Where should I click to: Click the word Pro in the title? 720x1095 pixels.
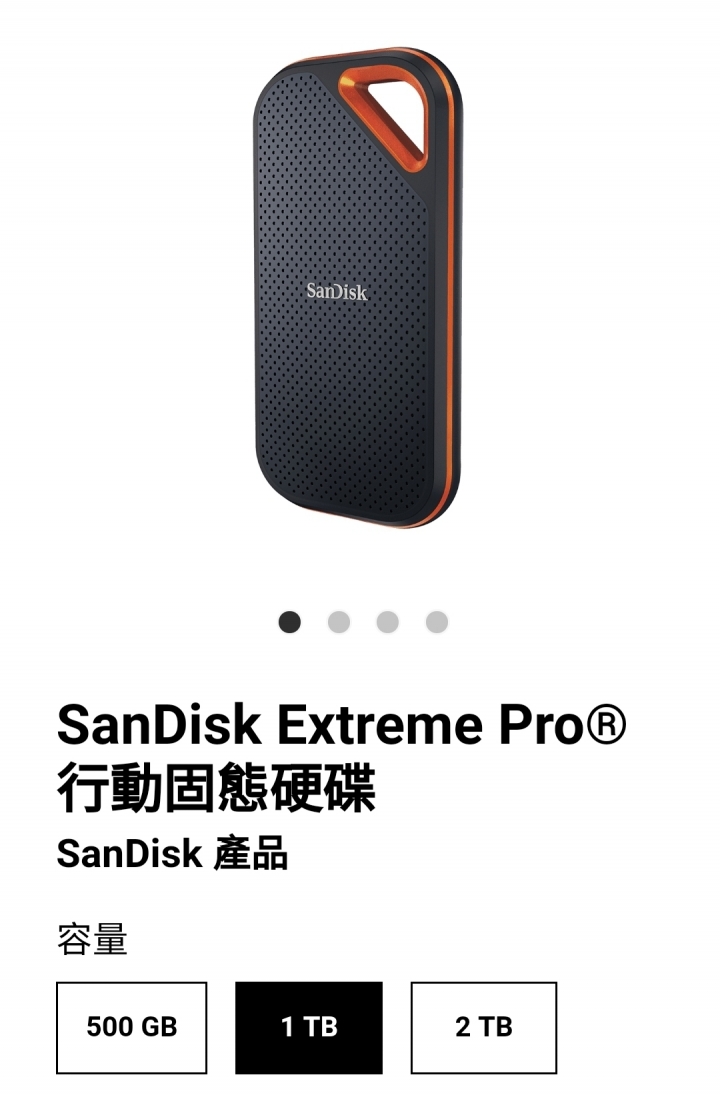541,725
